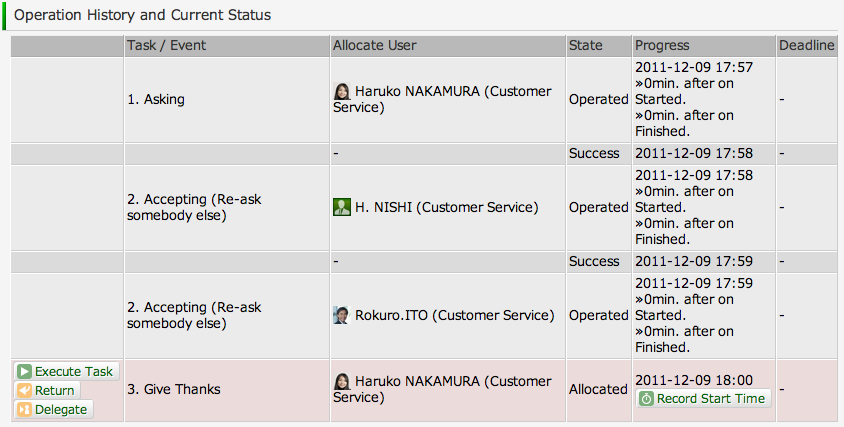Select the Task / Event column header
The width and height of the screenshot is (844, 427).
[x=167, y=46]
